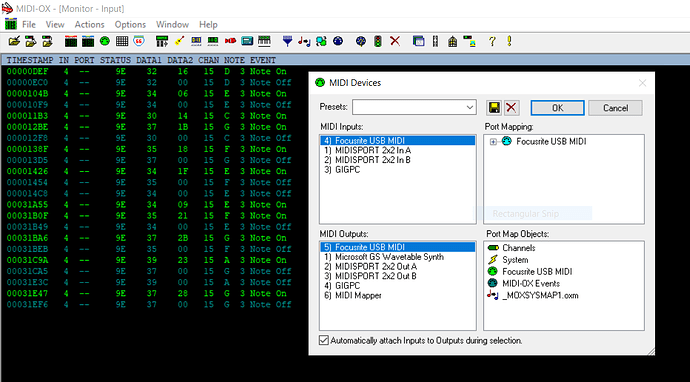
Task: Select MIDI Mapper output
Action: point(398,296)
